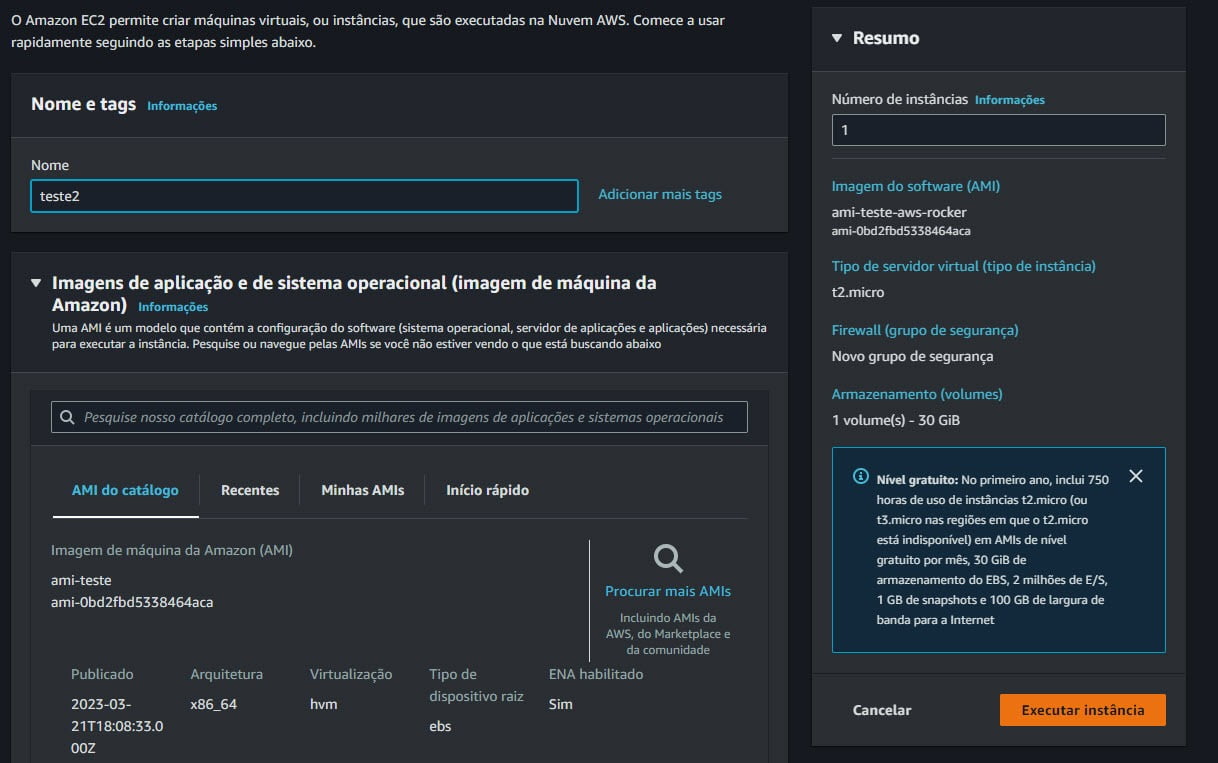The height and width of the screenshot is (763, 1218).
Task: Click the x86_64 architecture value
Action: pyautogui.click(x=214, y=704)
